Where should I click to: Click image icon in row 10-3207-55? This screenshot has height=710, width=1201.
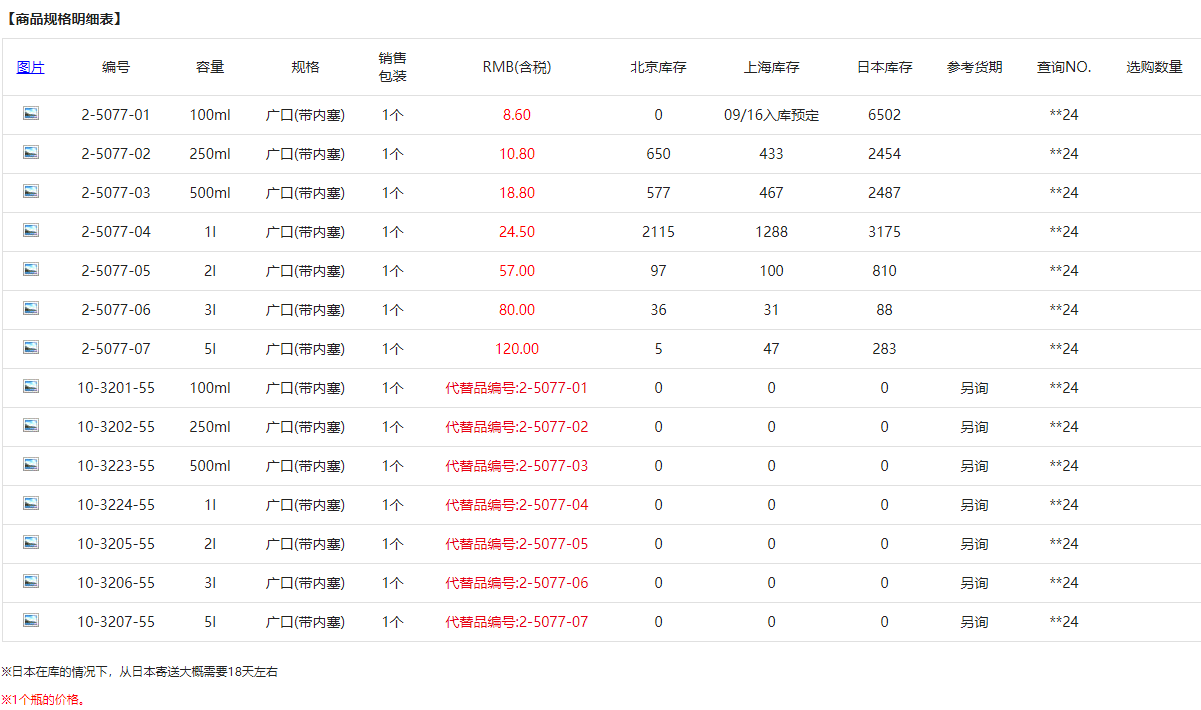(x=31, y=621)
